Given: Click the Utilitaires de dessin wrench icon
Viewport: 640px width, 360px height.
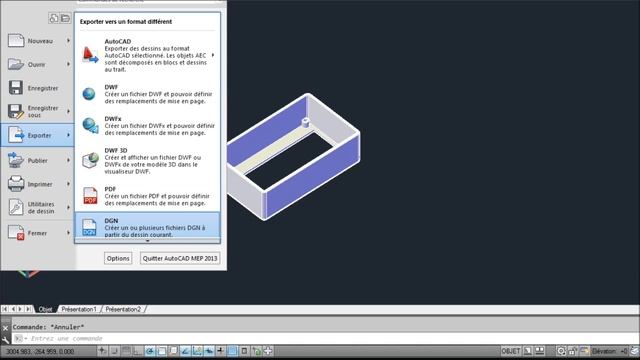Looking at the screenshot, I should coord(16,207).
